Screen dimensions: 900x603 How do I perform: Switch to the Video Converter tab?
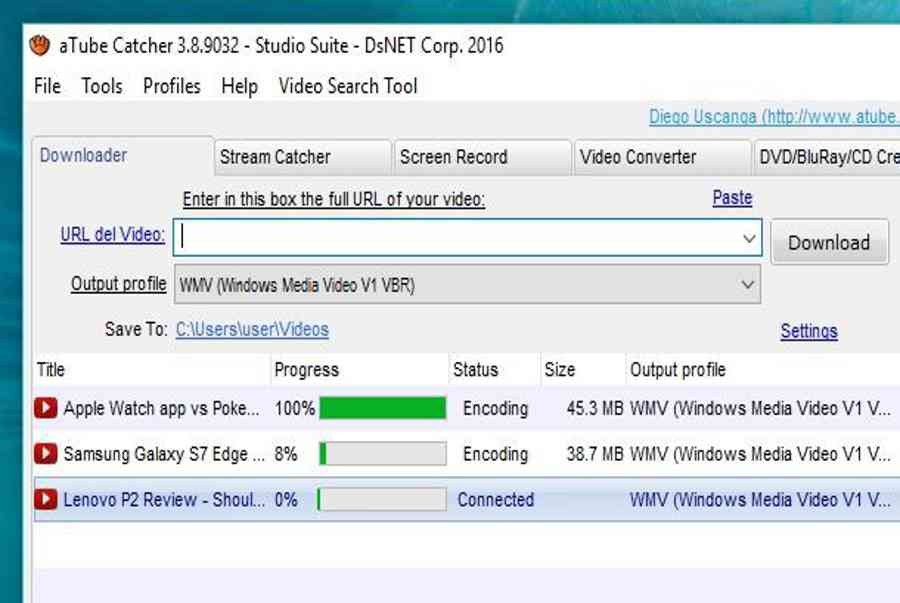click(x=638, y=157)
